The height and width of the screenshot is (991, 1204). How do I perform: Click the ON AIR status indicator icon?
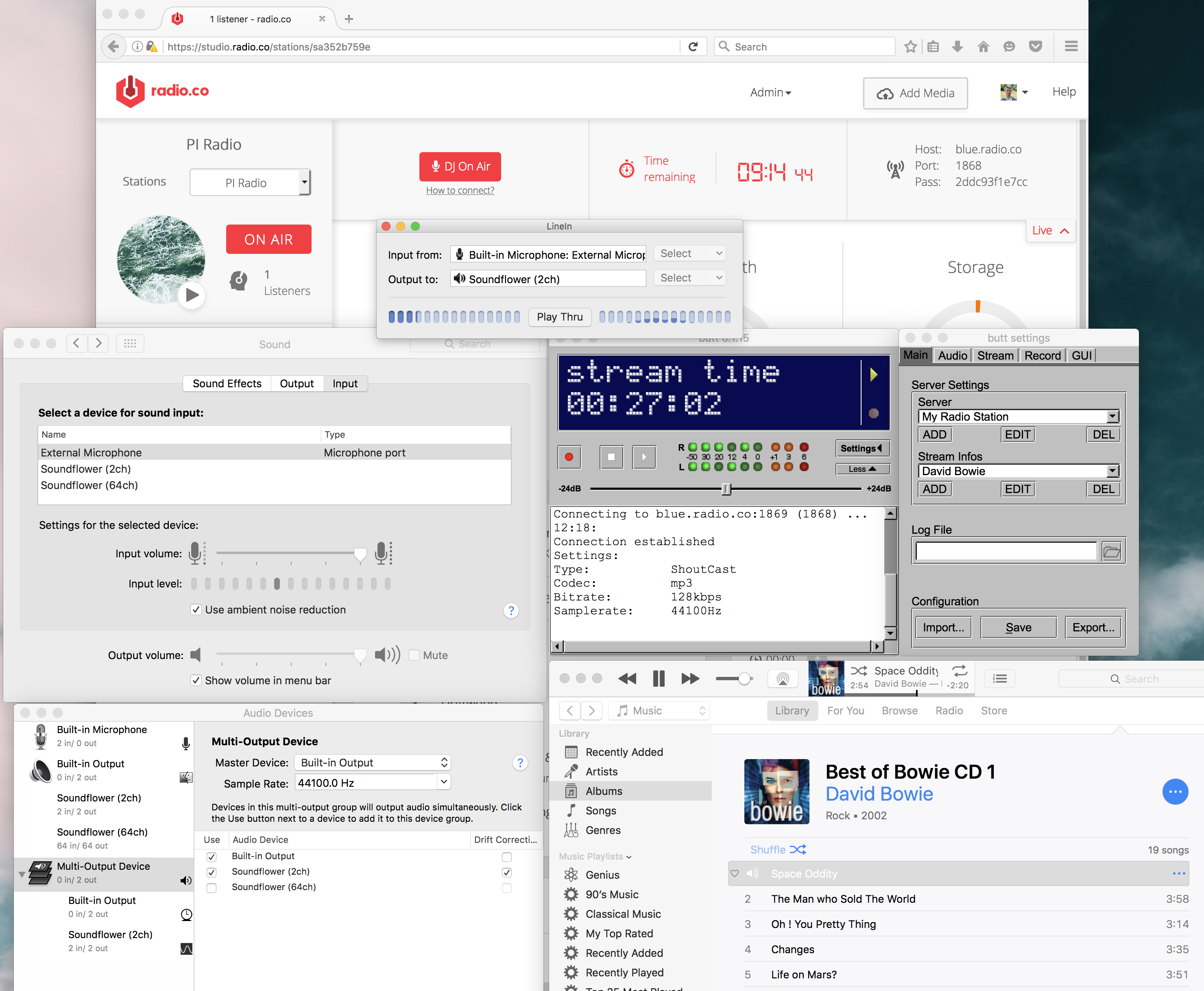click(269, 239)
